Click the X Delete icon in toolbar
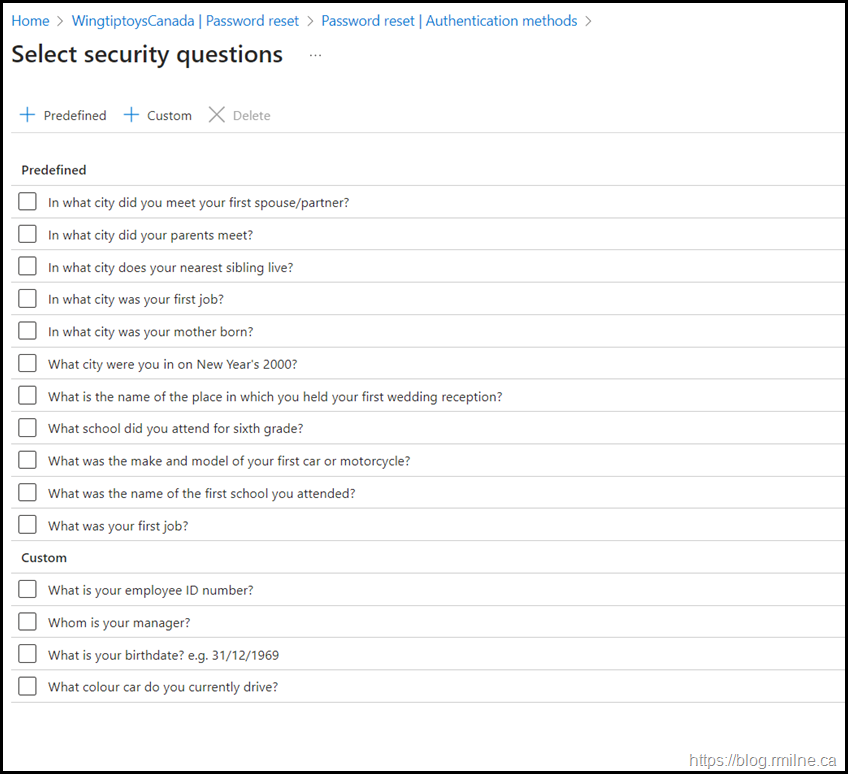This screenshot has width=848, height=774. (x=217, y=115)
